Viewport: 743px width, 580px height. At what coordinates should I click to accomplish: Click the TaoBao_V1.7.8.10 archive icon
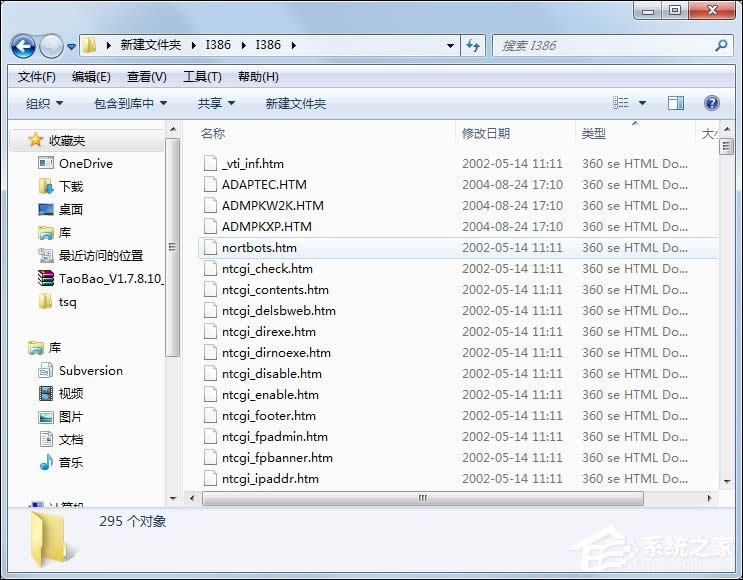tap(46, 278)
